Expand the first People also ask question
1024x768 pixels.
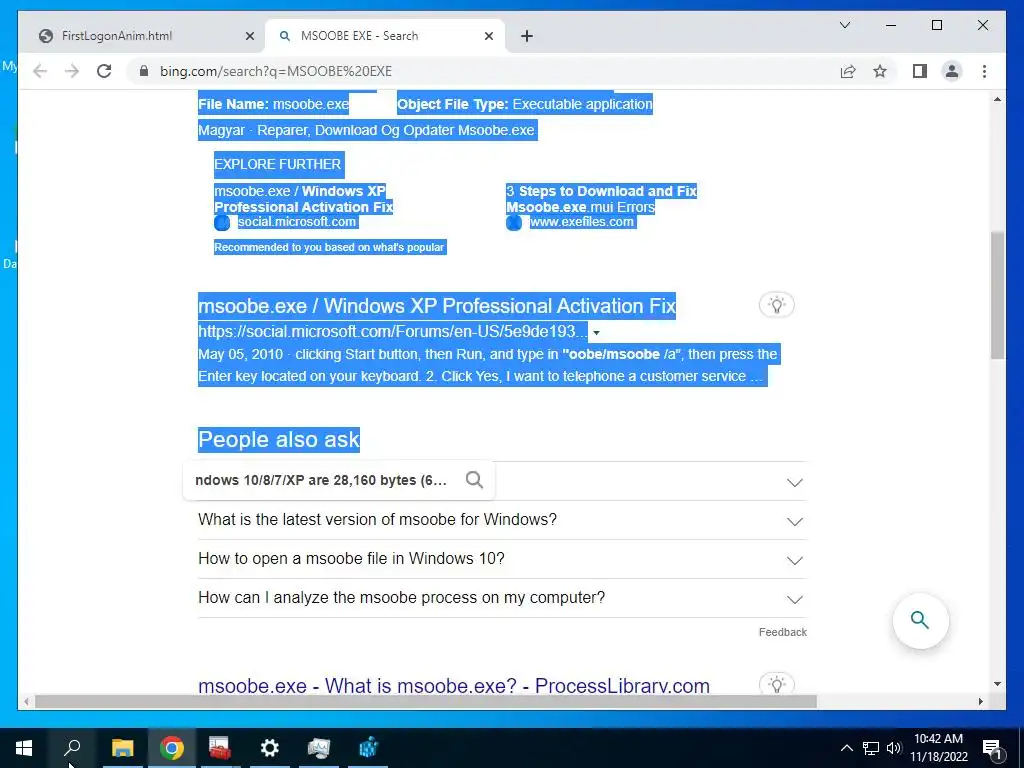pos(794,483)
